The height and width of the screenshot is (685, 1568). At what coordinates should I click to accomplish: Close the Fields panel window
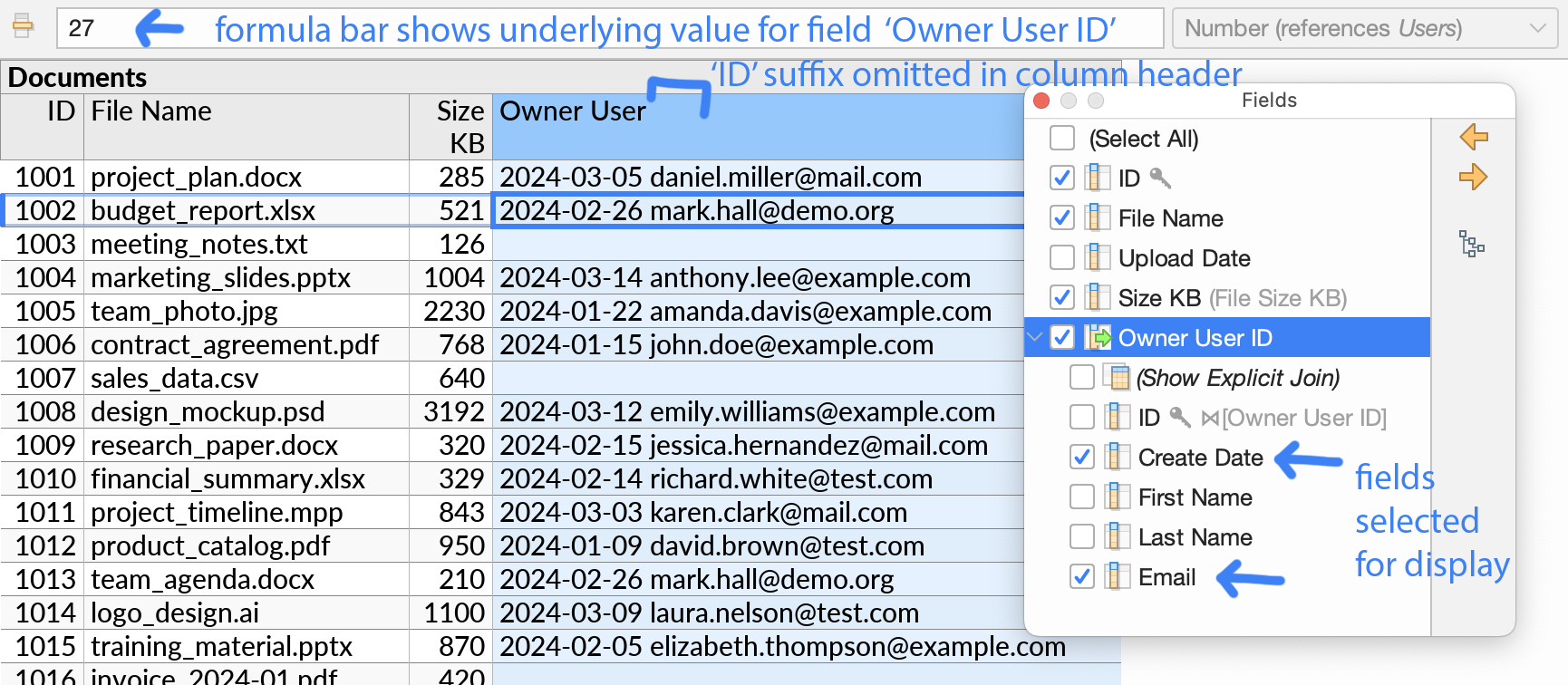[x=1041, y=101]
